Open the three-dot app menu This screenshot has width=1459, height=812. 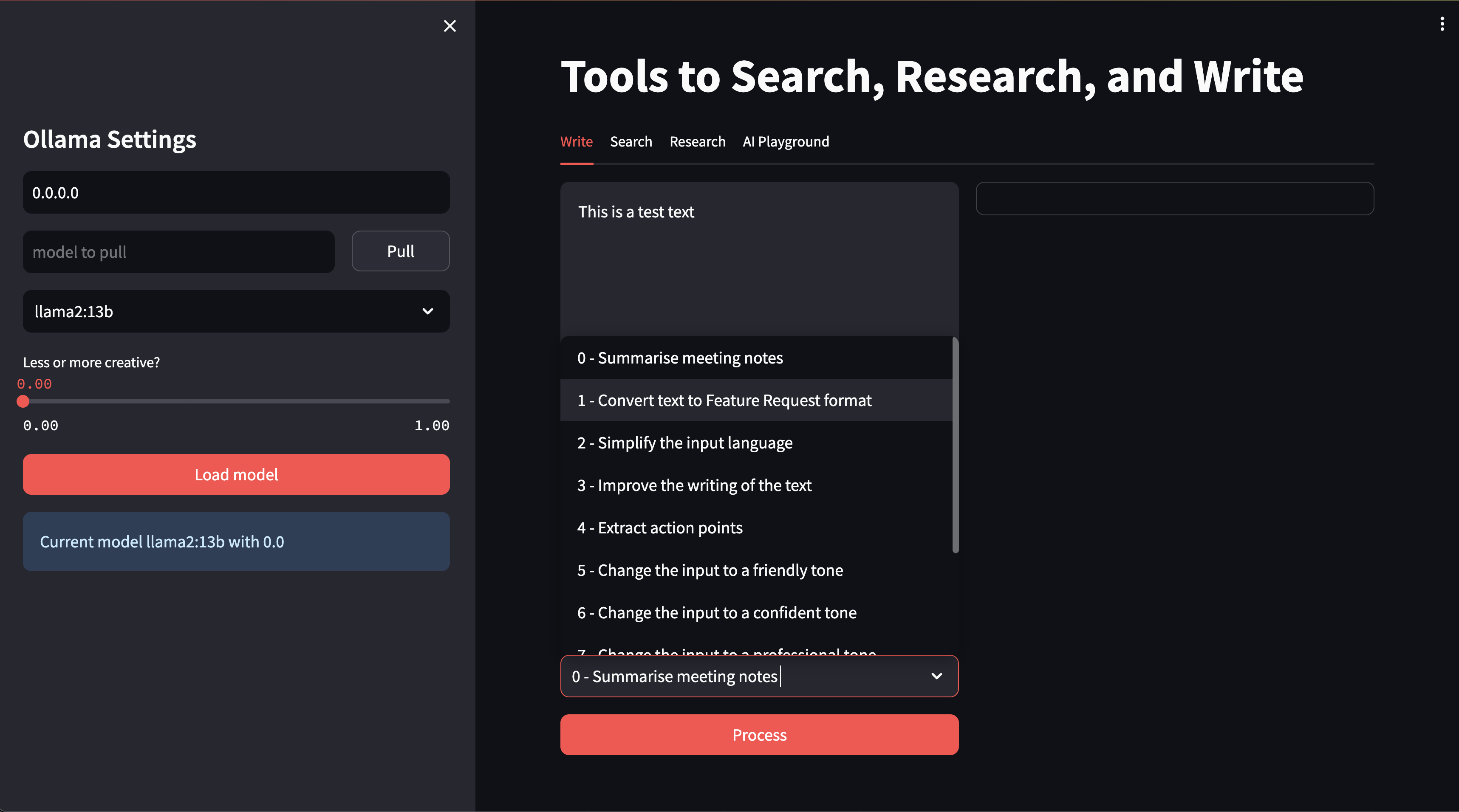coord(1442,24)
